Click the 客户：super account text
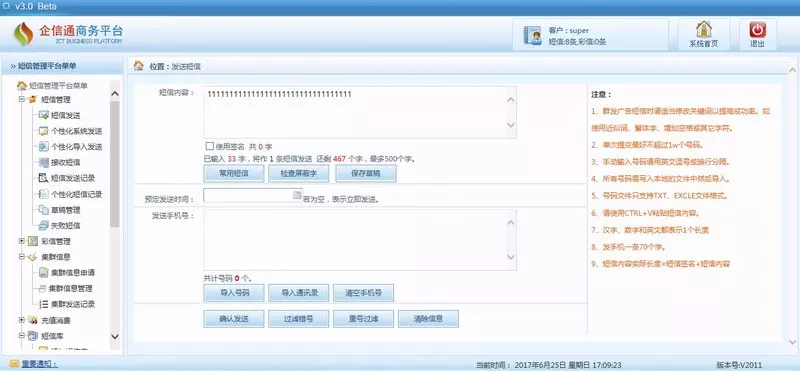This screenshot has height=371, width=800. 568,31
